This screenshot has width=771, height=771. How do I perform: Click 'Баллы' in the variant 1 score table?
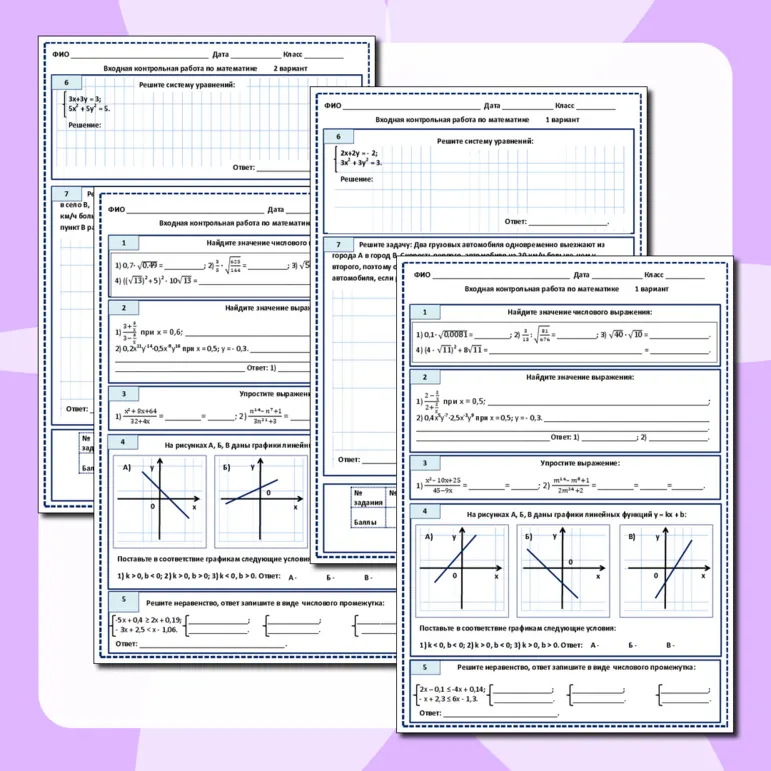tap(365, 522)
